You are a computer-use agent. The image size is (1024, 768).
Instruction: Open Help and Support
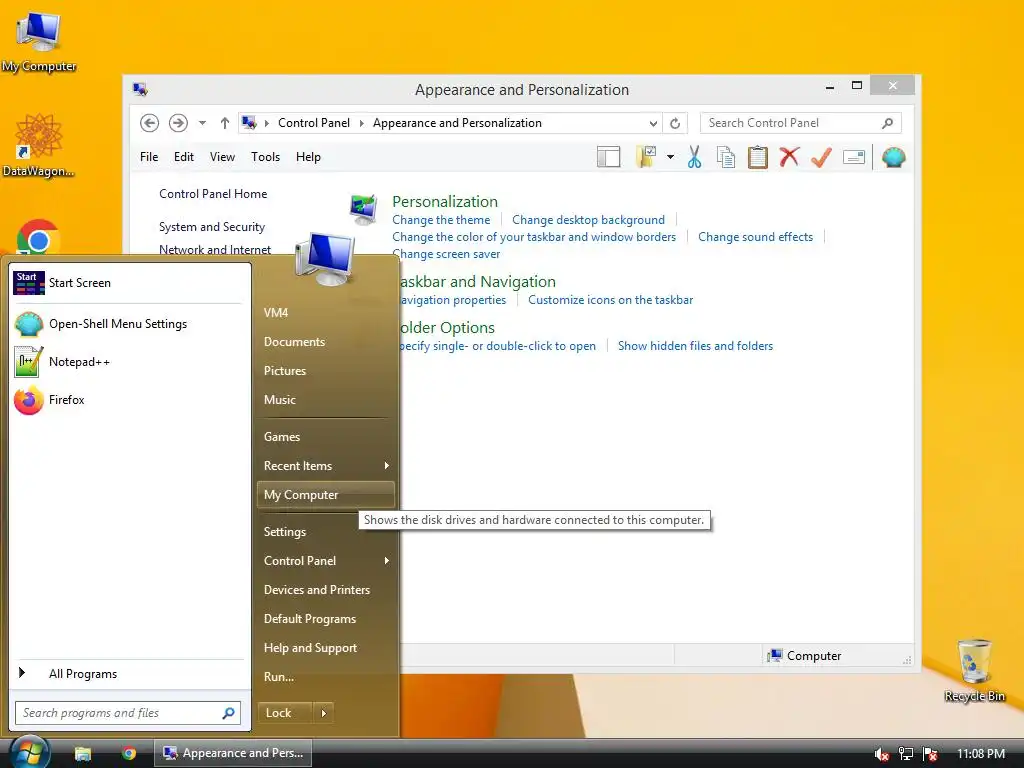coord(325,648)
